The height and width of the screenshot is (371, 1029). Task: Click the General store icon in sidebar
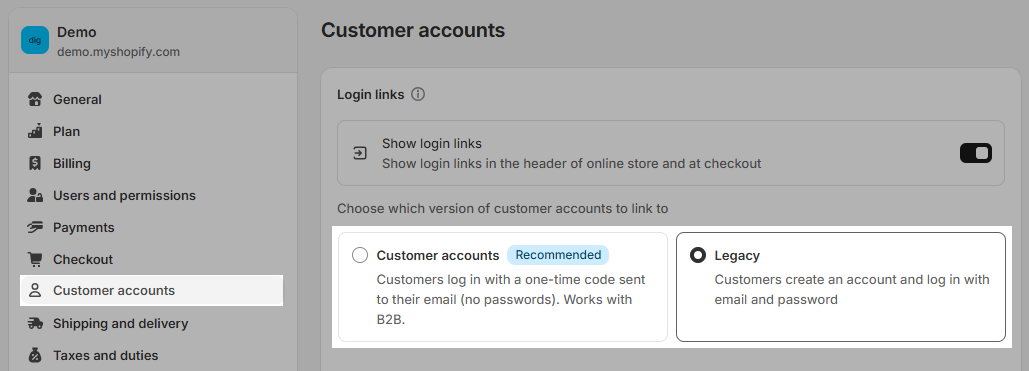(x=35, y=99)
